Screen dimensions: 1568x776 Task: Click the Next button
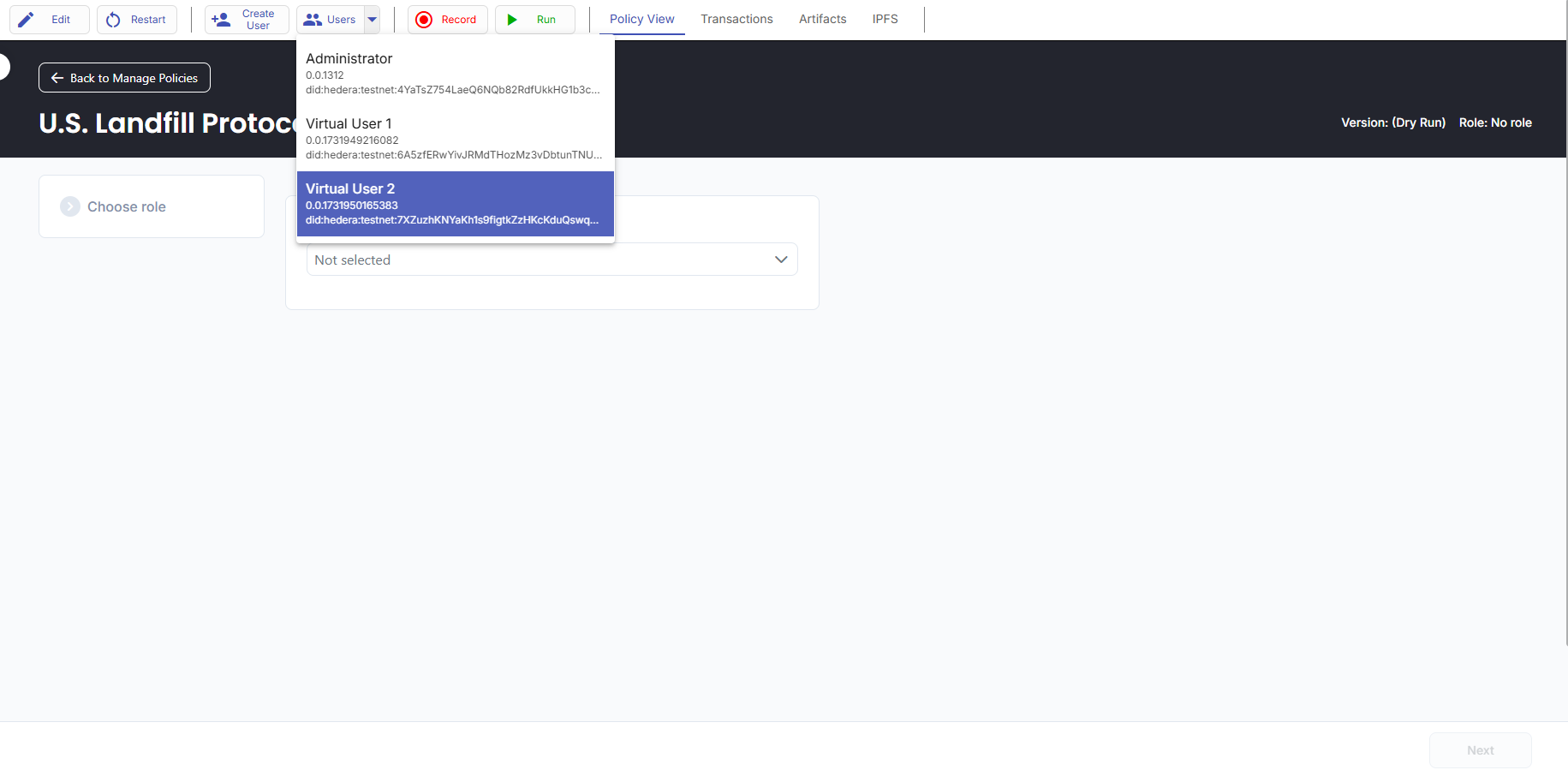tap(1479, 750)
